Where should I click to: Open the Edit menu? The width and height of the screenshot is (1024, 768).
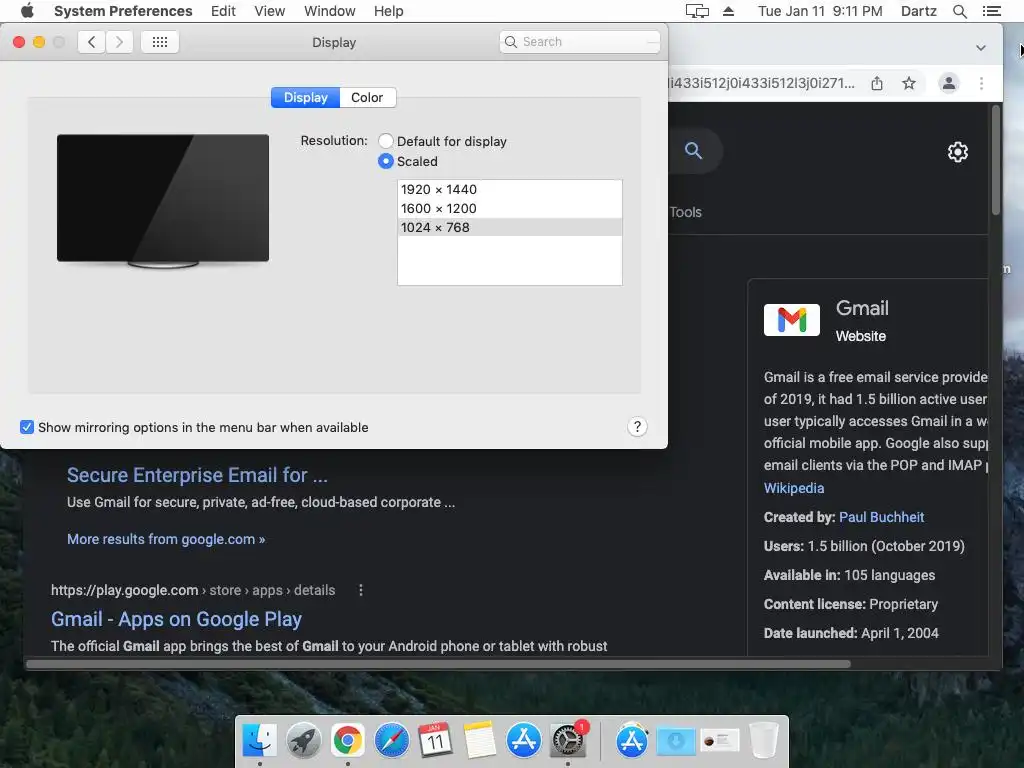click(x=223, y=11)
